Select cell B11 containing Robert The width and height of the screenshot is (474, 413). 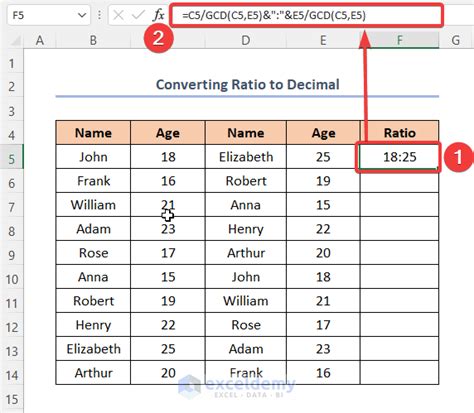pos(93,301)
